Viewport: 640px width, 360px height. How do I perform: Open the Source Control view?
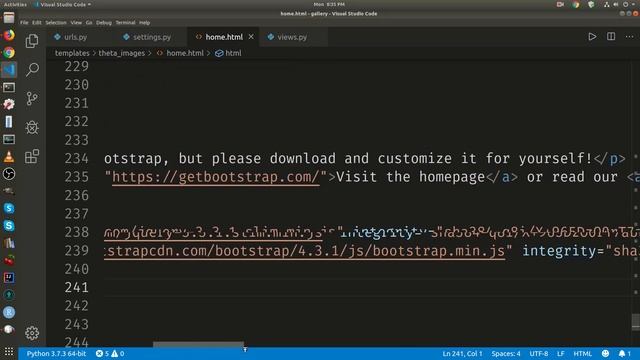click(32, 98)
